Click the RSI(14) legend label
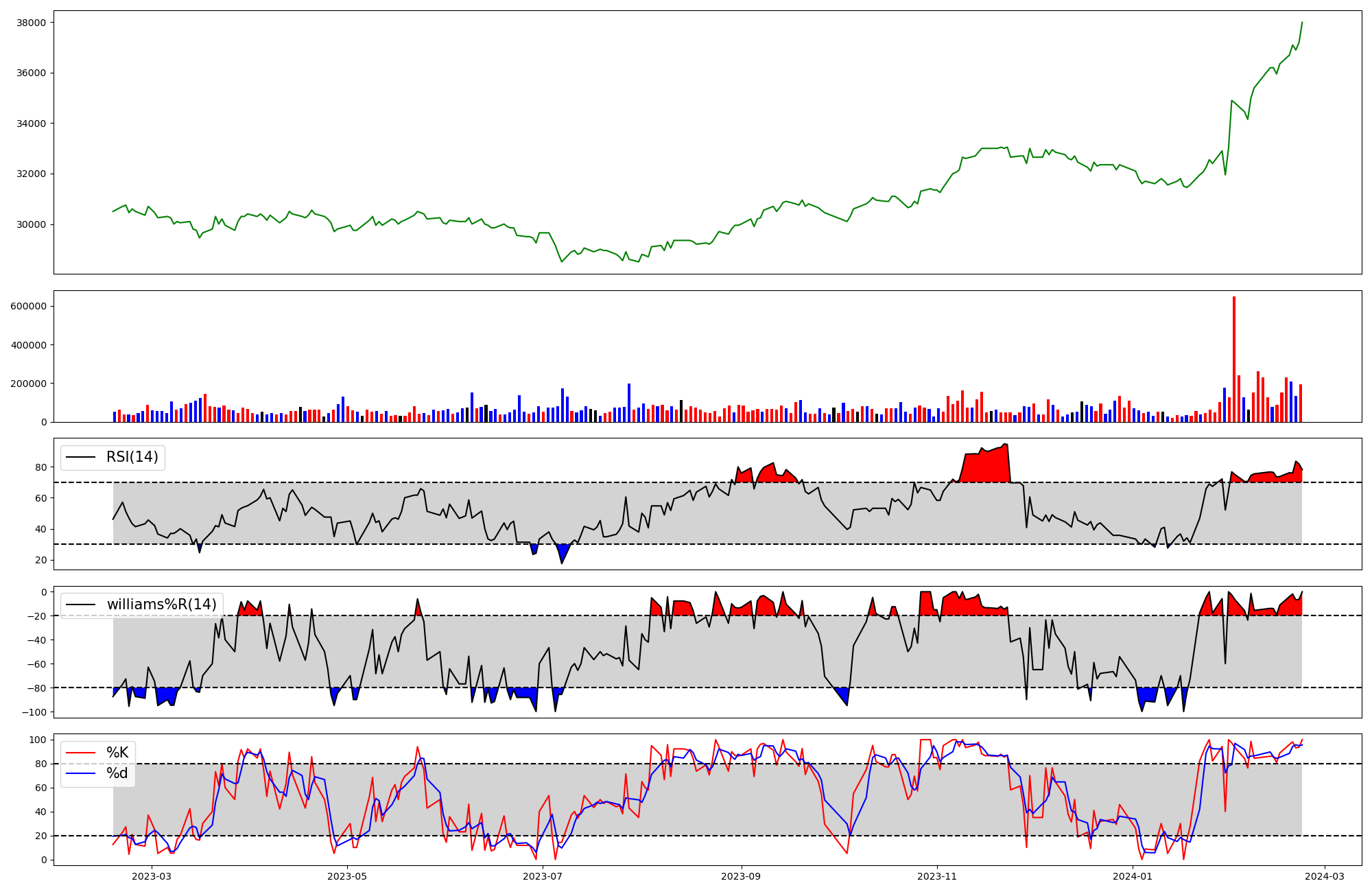1372x892 pixels. [132, 457]
